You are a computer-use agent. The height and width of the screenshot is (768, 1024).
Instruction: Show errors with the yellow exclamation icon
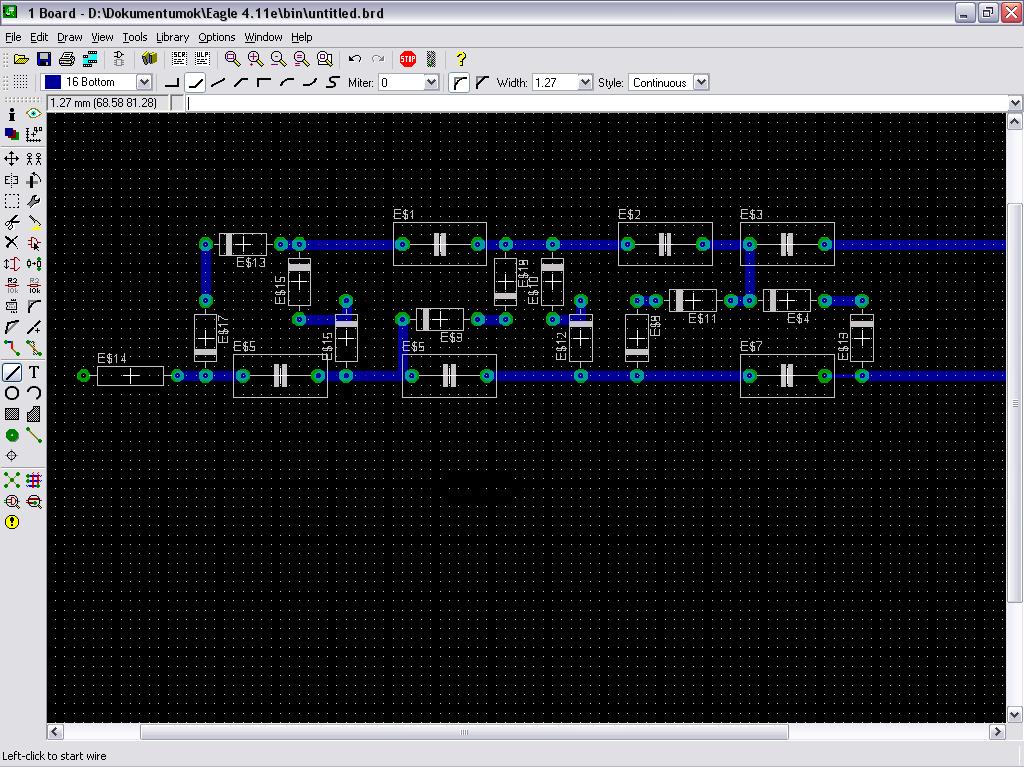[12, 522]
